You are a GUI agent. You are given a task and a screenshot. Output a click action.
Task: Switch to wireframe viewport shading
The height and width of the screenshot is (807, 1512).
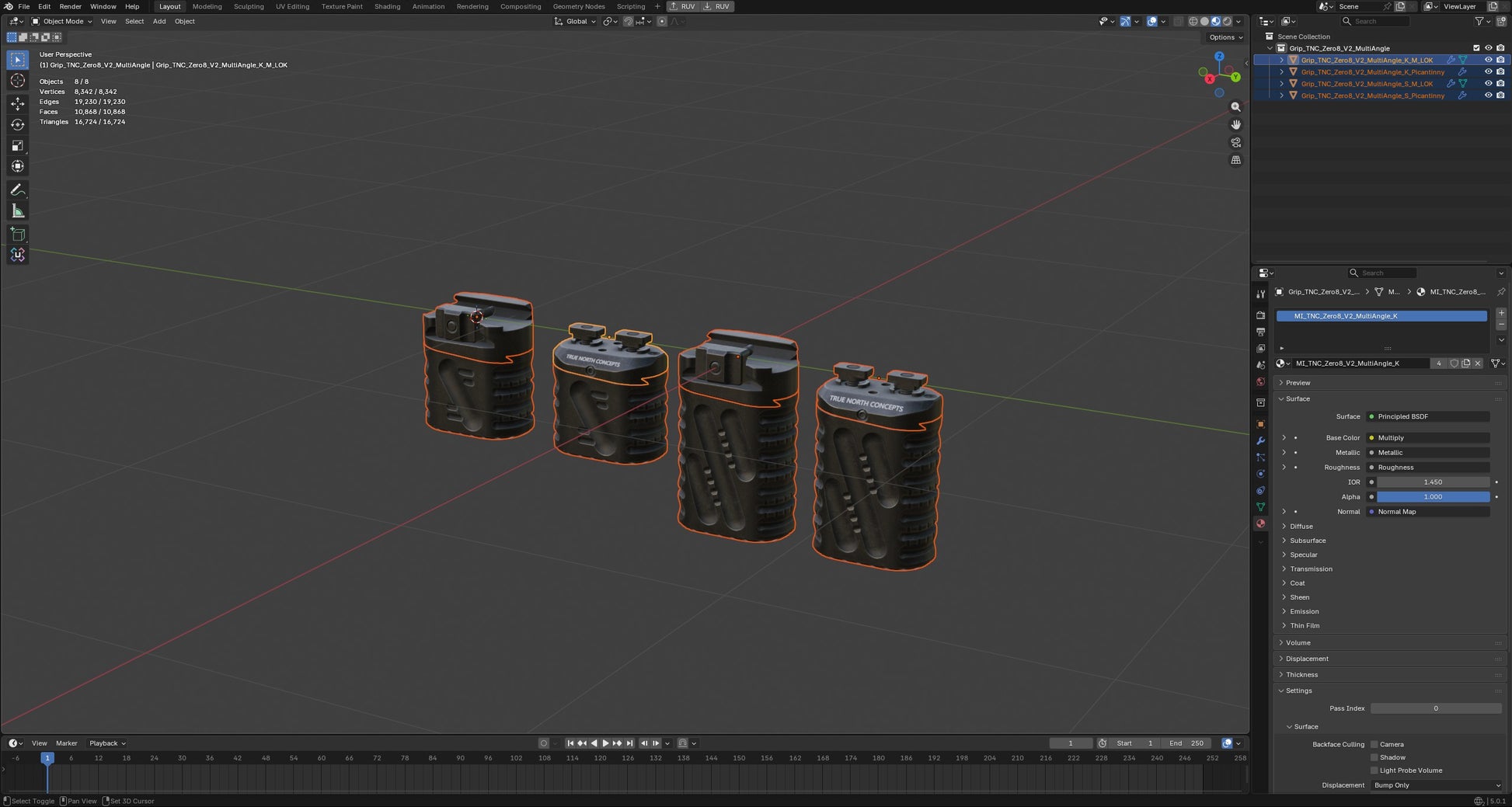pos(1193,22)
